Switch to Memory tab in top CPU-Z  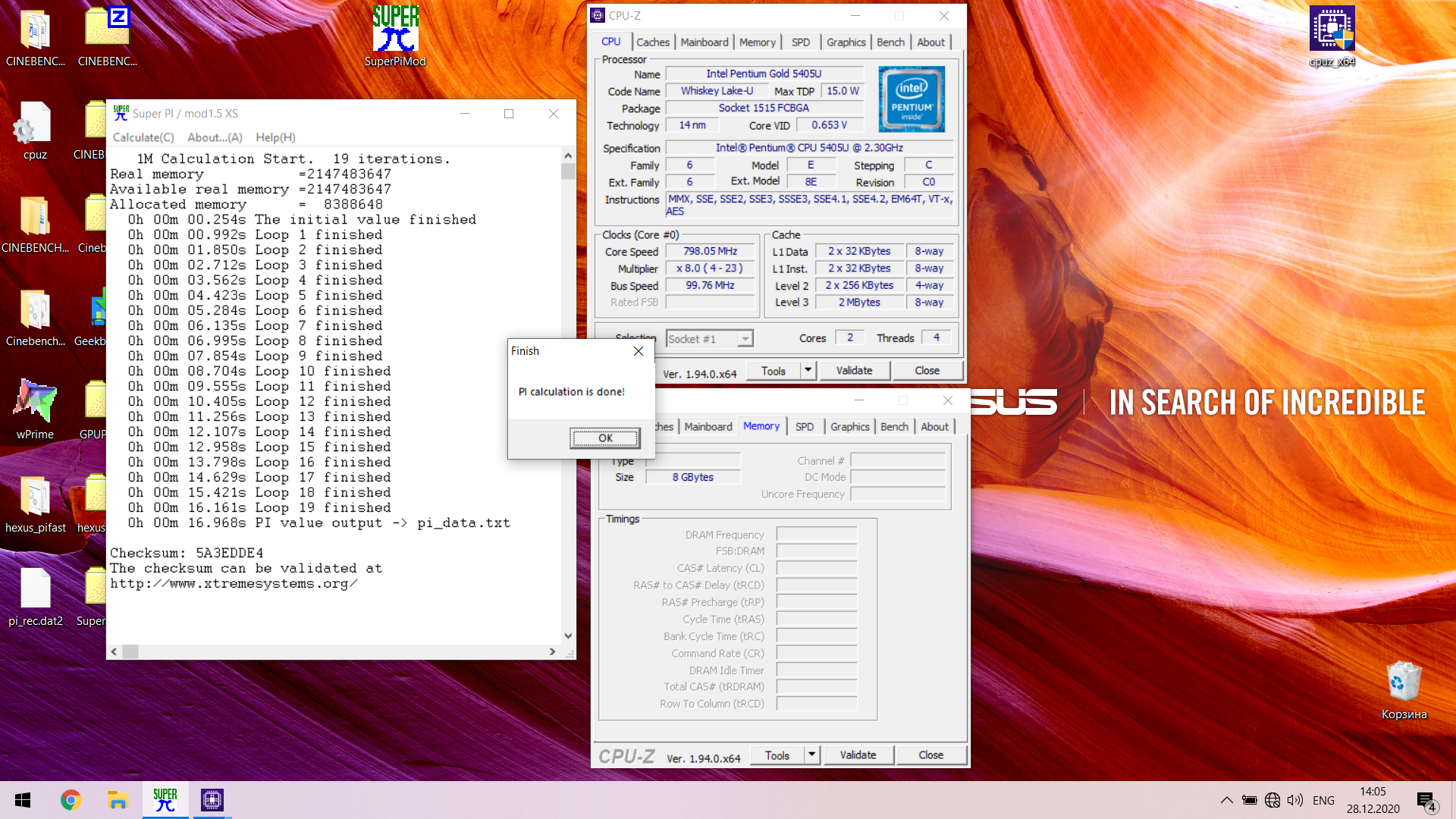(x=758, y=42)
